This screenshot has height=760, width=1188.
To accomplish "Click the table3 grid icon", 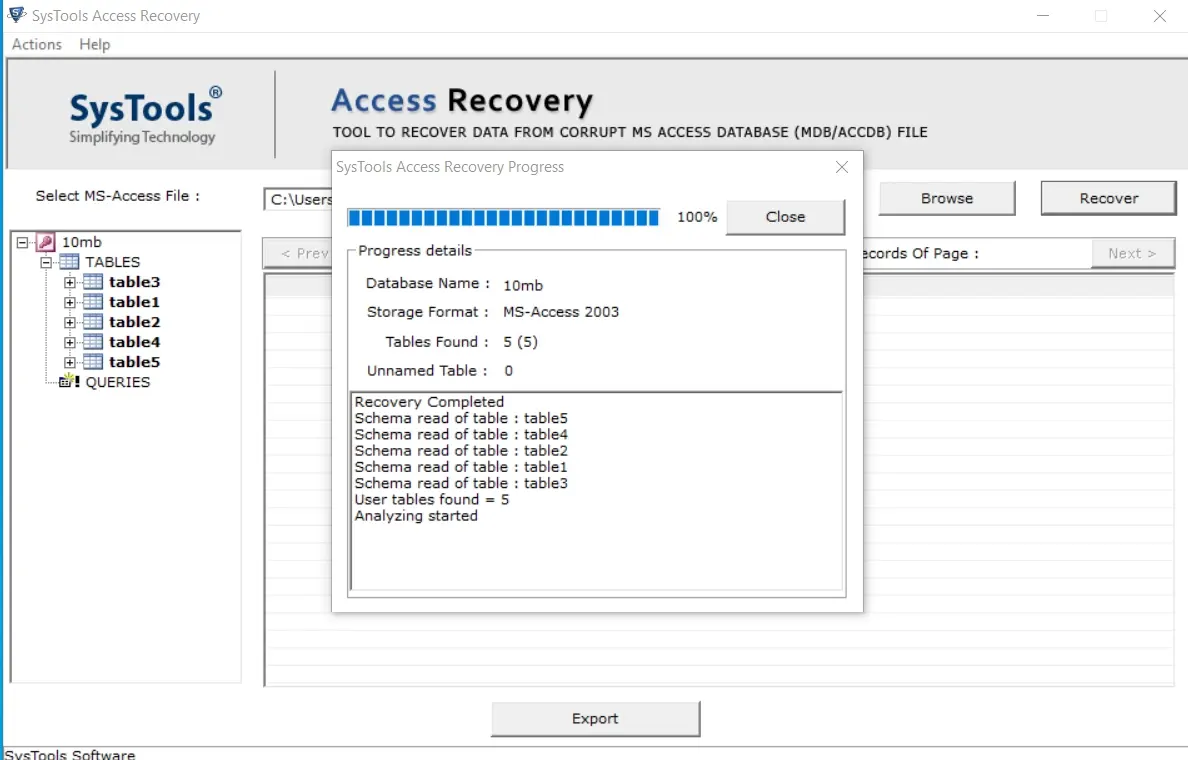I will tap(92, 282).
